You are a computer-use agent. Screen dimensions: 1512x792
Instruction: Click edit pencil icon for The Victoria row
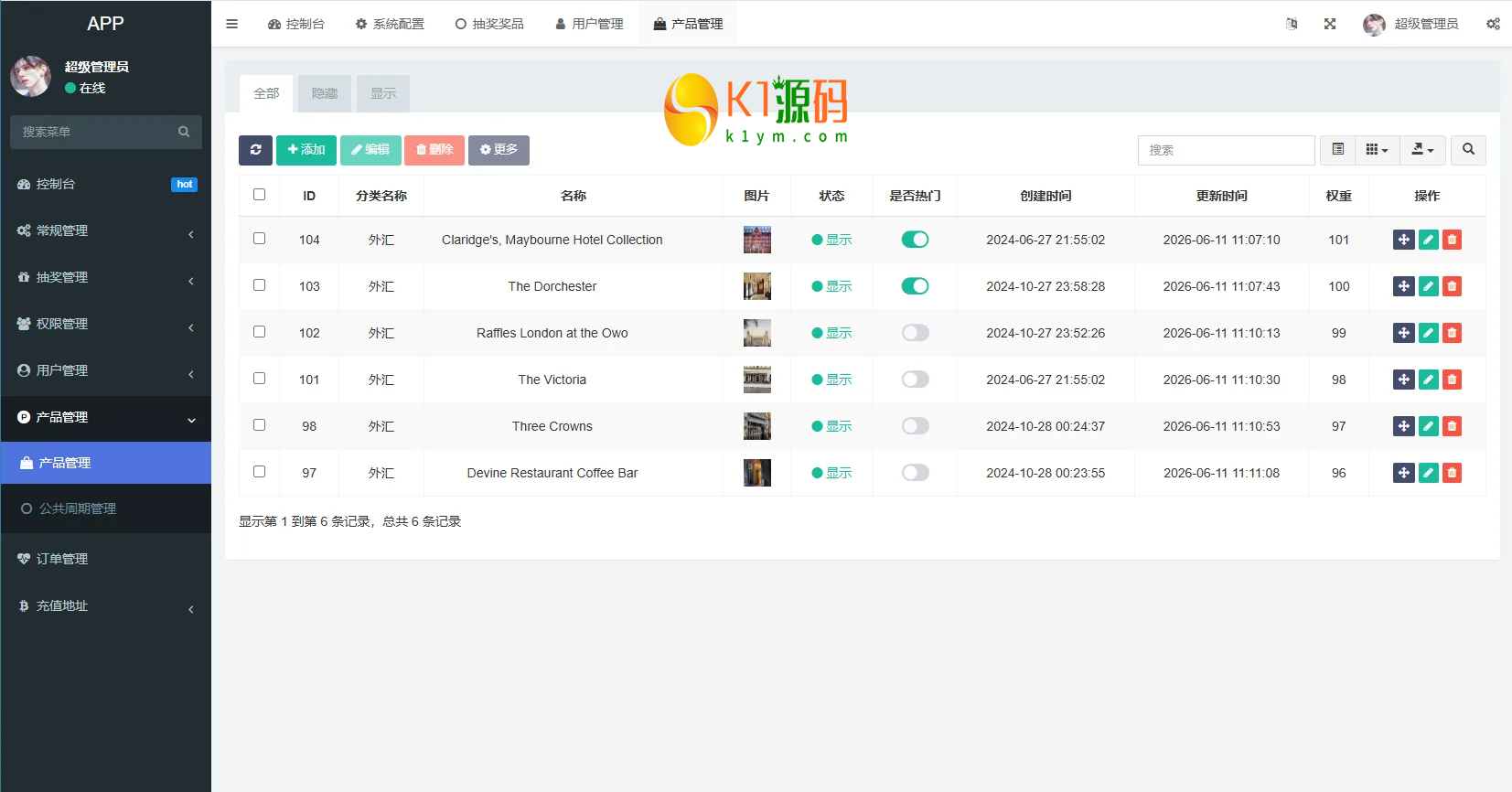pyautogui.click(x=1429, y=380)
